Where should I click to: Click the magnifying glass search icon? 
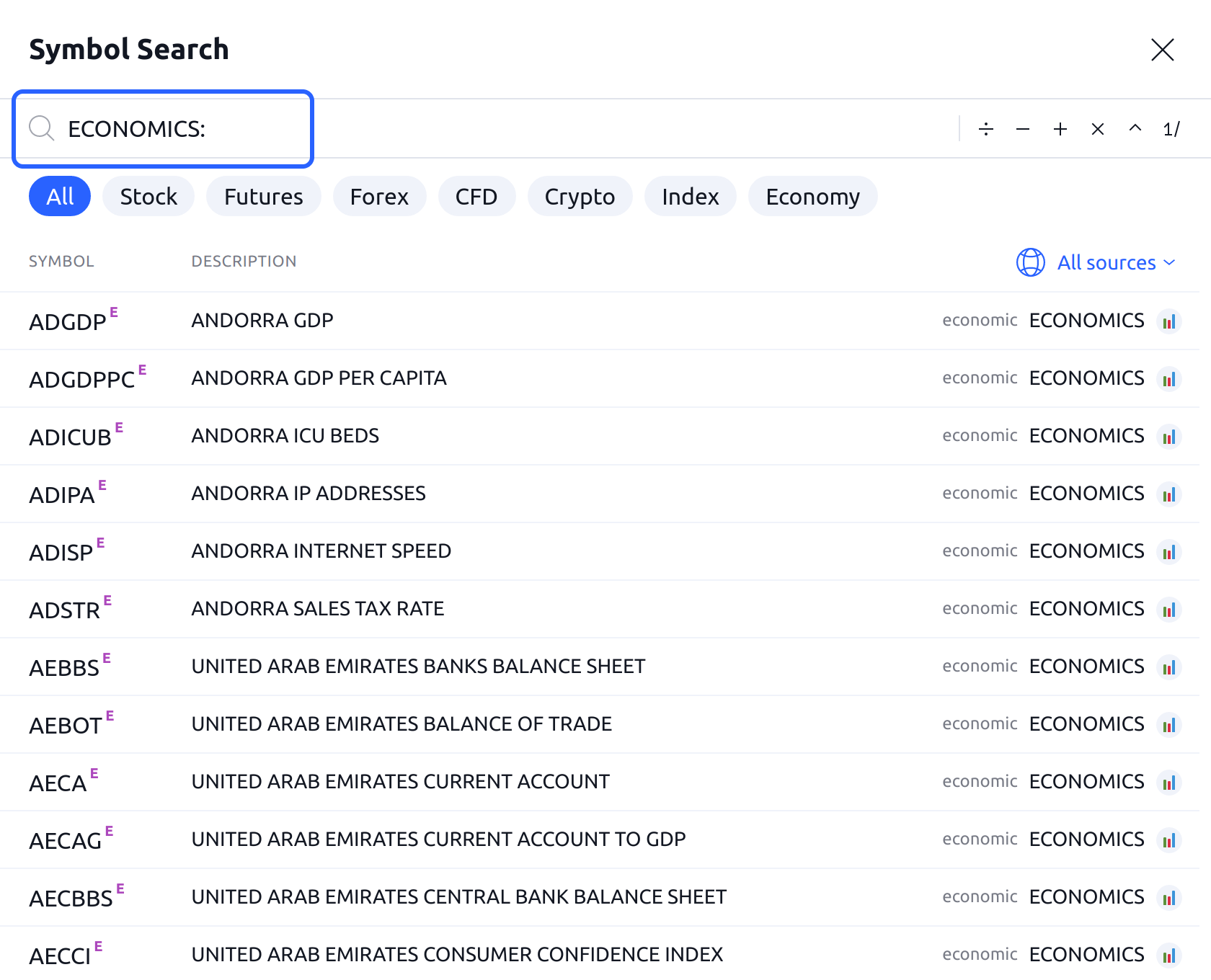(41, 128)
